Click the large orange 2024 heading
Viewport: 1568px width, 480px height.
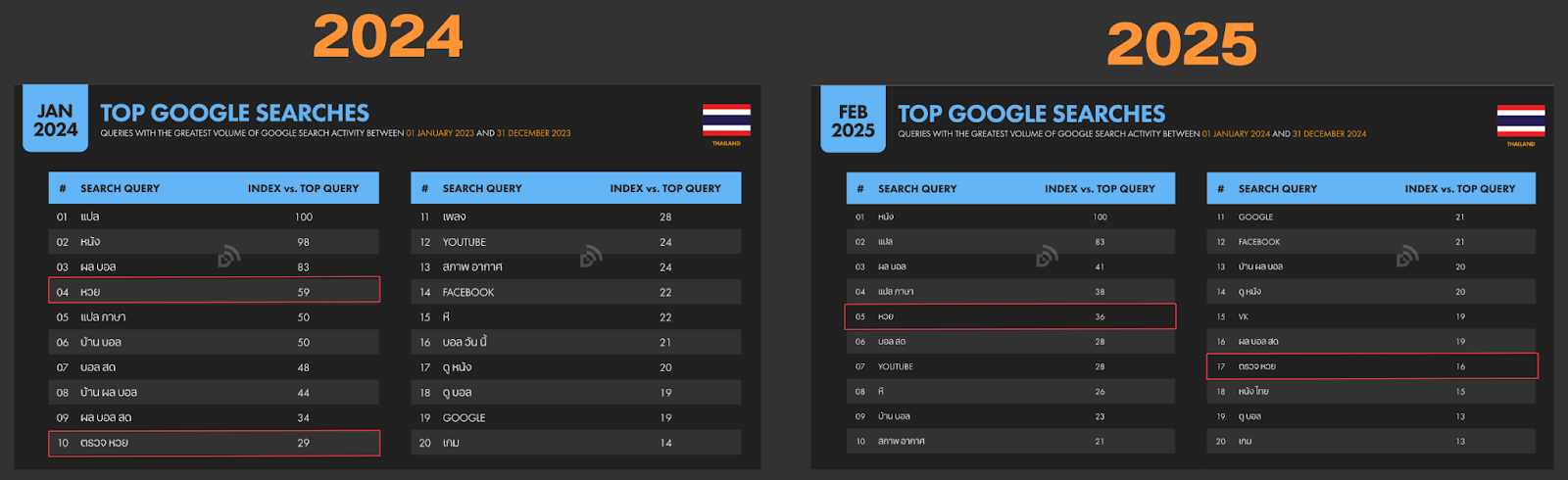pos(388,37)
